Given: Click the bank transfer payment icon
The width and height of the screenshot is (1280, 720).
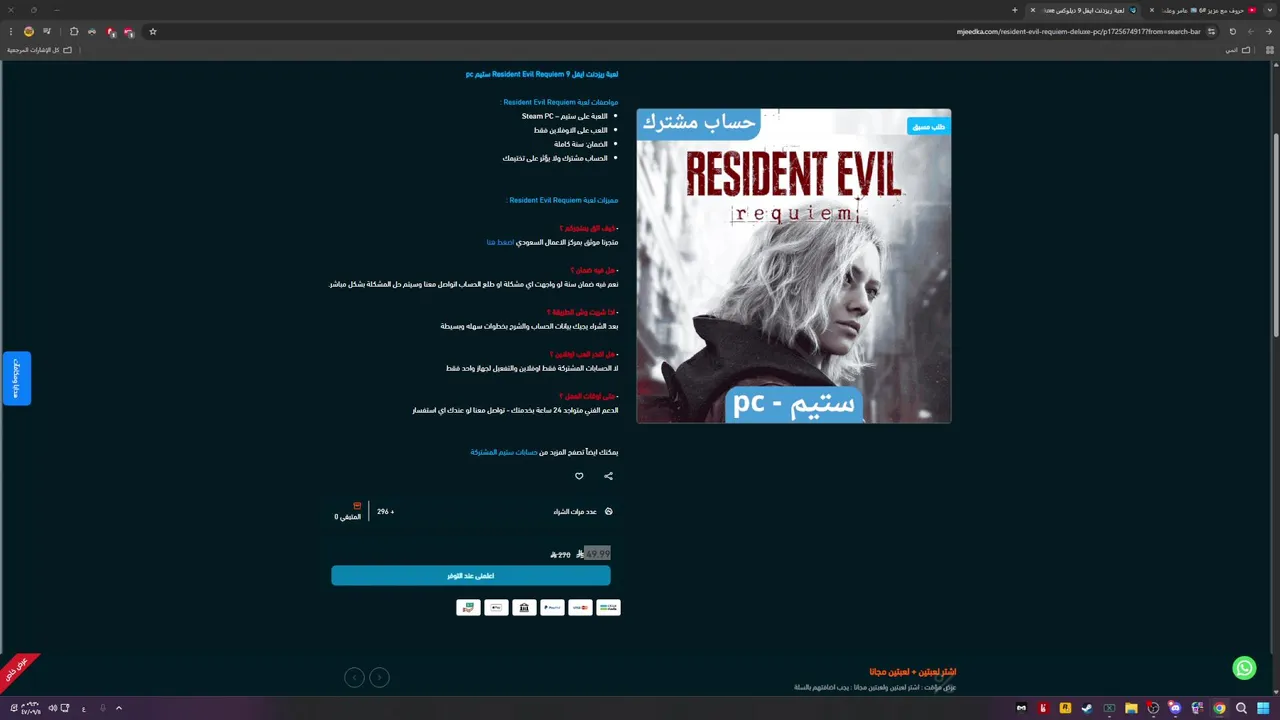Looking at the screenshot, I should pos(524,607).
